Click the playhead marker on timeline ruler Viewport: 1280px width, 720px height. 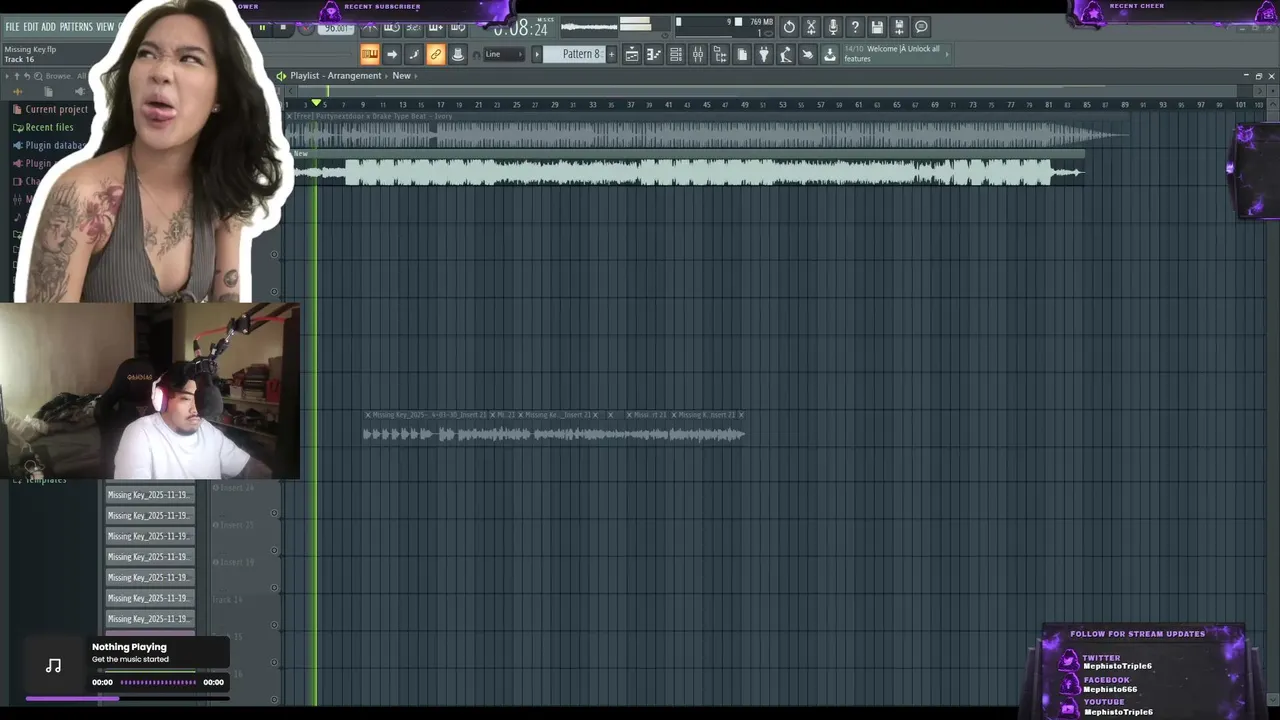pos(317,103)
